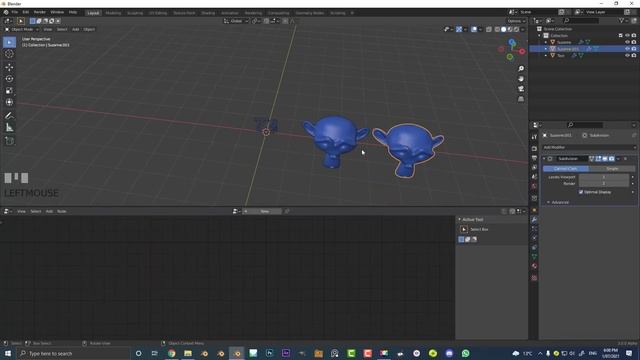Hide Text object via eye icon
640x360 pixels.
point(627,56)
